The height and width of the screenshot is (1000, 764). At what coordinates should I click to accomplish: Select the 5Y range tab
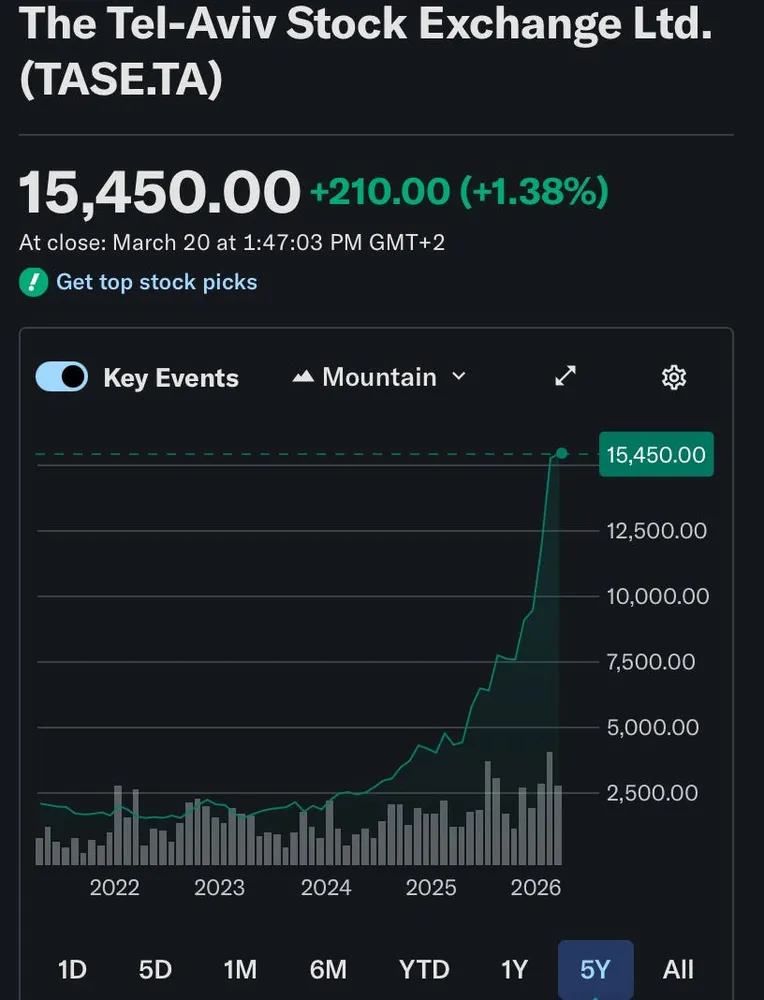pyautogui.click(x=595, y=969)
